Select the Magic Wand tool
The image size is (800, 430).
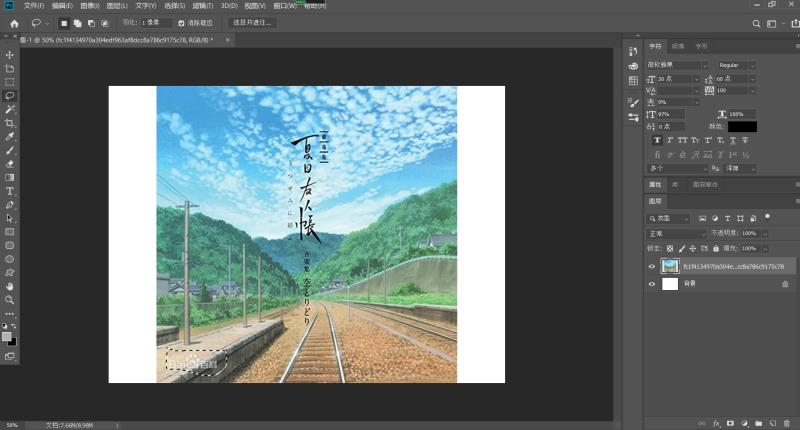10,109
